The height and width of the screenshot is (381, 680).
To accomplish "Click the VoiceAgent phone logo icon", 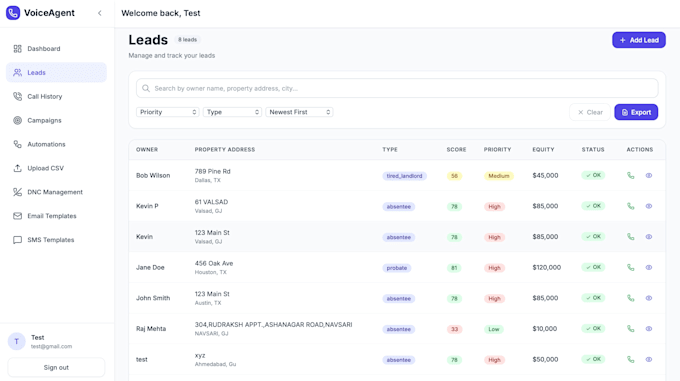I will [x=13, y=13].
